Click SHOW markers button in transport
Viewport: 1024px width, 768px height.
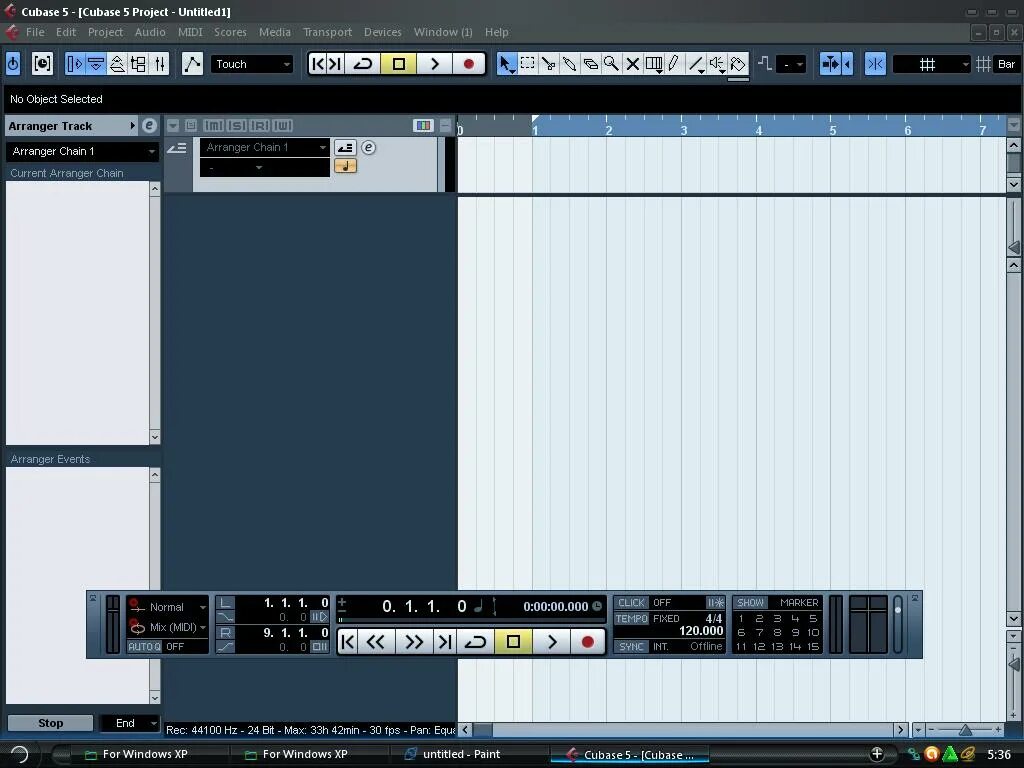pyautogui.click(x=750, y=603)
